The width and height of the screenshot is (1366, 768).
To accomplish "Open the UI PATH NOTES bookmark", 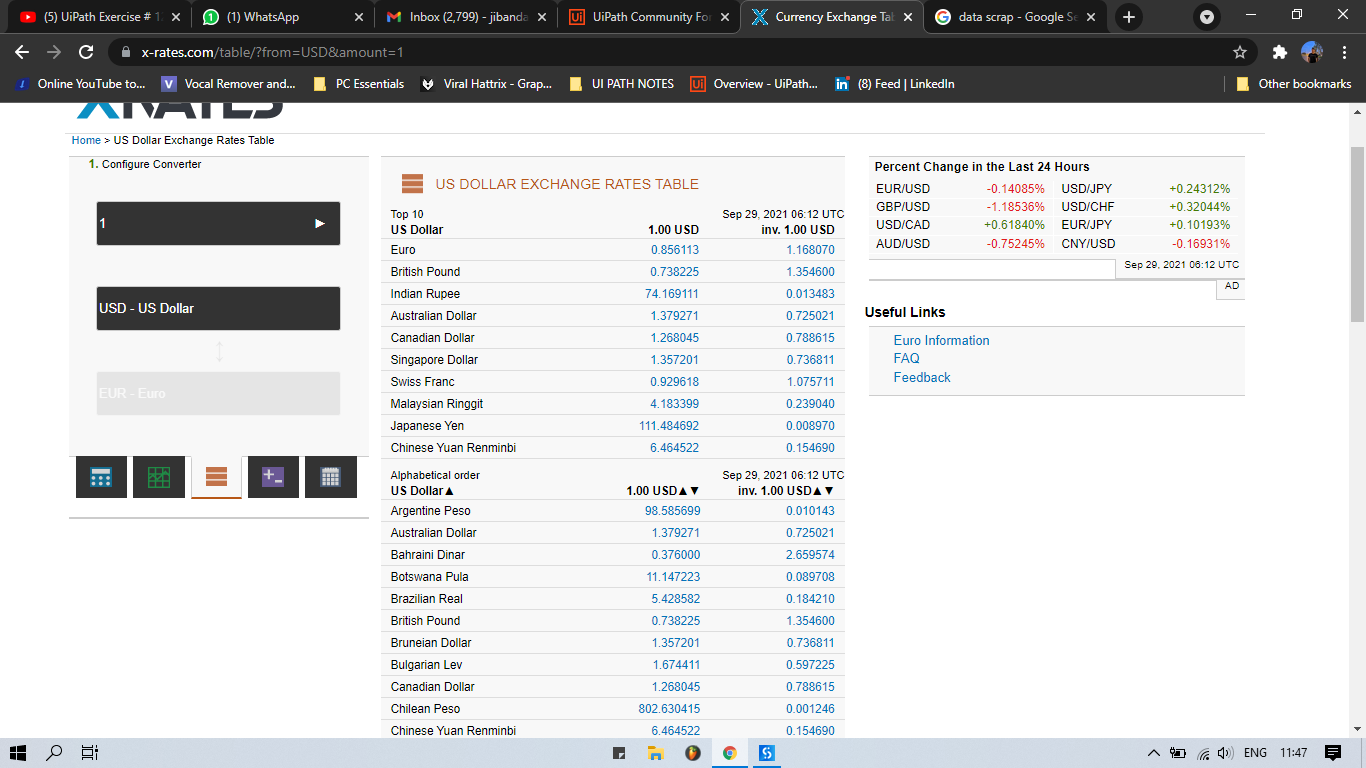I will pos(621,84).
